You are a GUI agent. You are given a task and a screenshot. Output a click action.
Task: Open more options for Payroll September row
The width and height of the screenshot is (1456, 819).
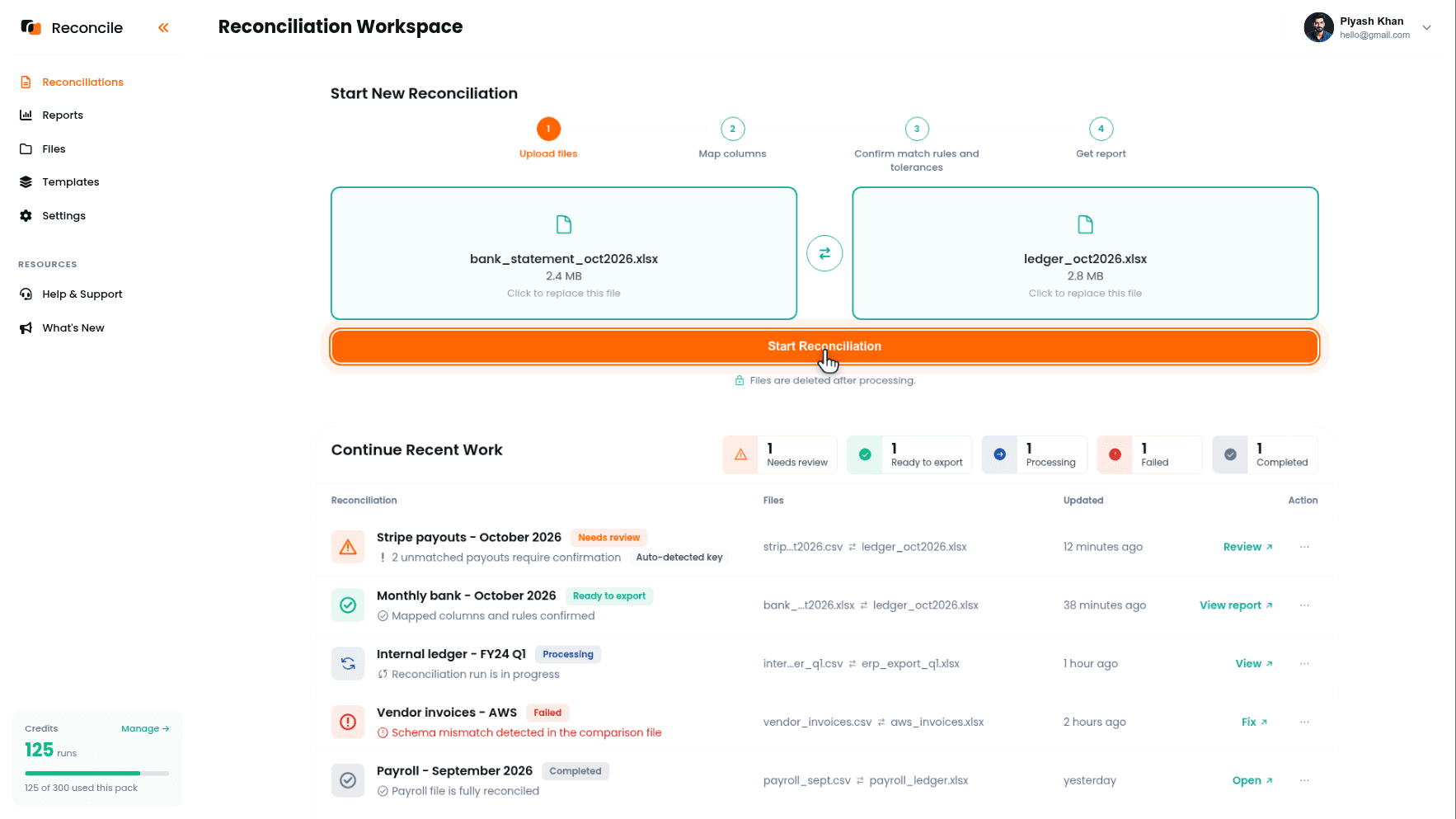click(x=1304, y=780)
